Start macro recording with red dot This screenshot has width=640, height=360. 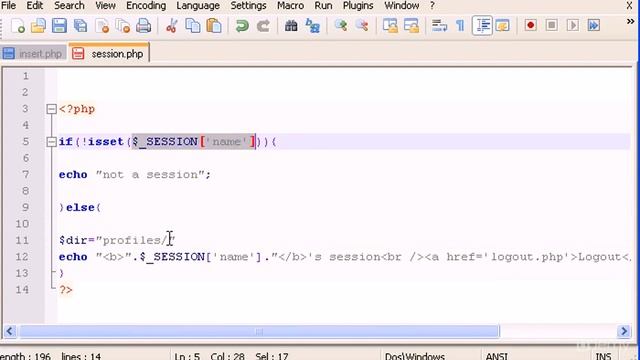[531, 25]
